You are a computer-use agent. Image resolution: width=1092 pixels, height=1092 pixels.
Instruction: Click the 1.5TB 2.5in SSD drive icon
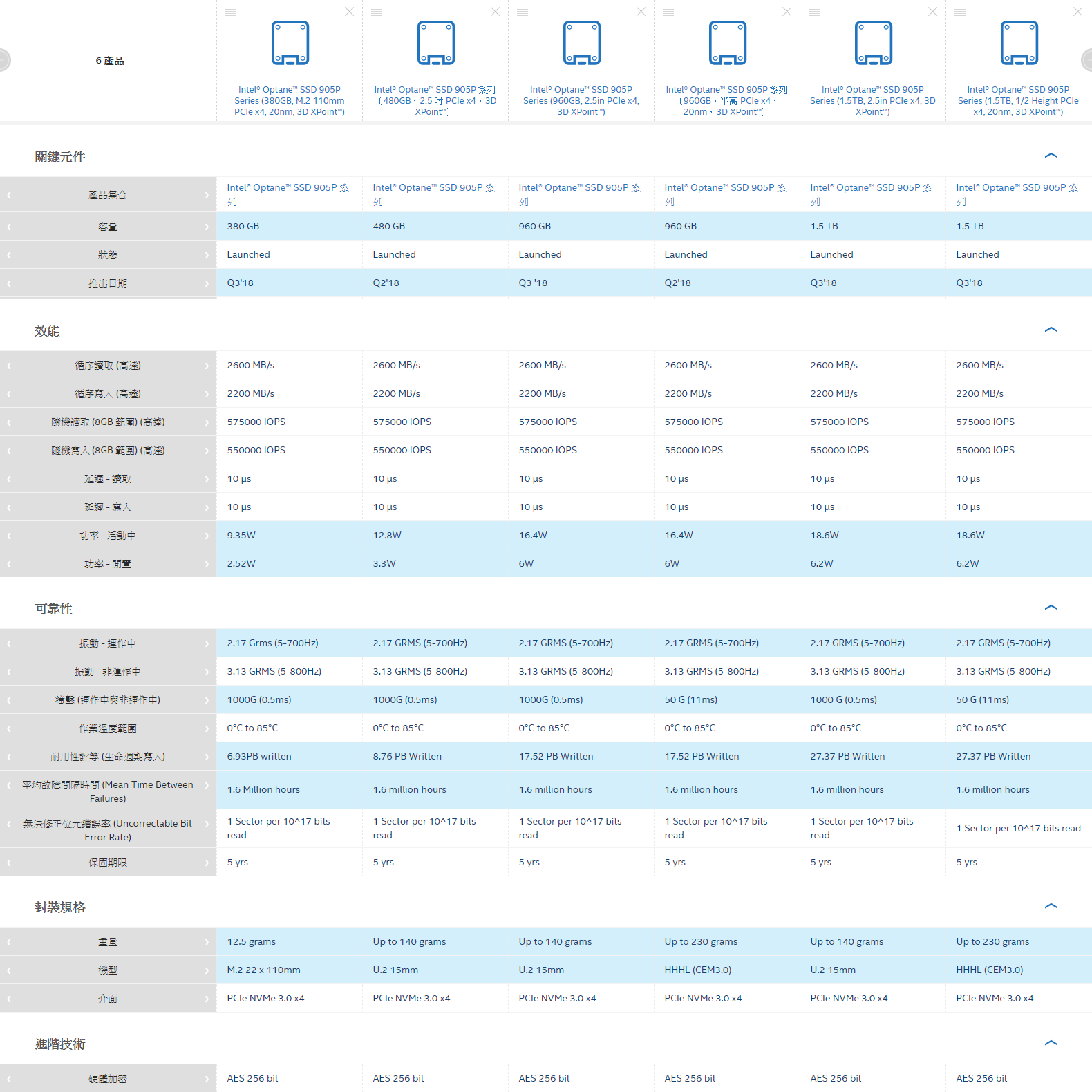click(x=873, y=43)
